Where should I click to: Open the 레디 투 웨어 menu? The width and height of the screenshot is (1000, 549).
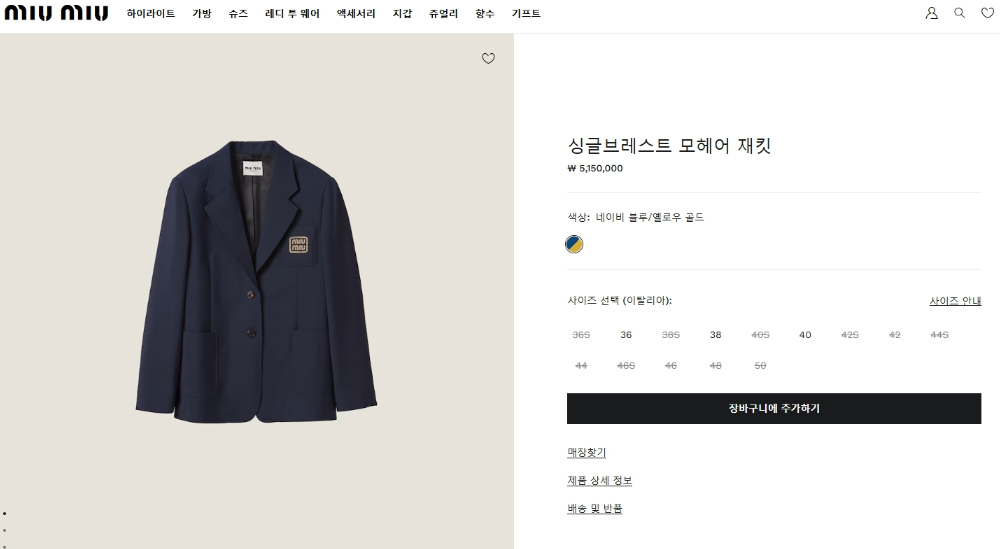pos(292,13)
